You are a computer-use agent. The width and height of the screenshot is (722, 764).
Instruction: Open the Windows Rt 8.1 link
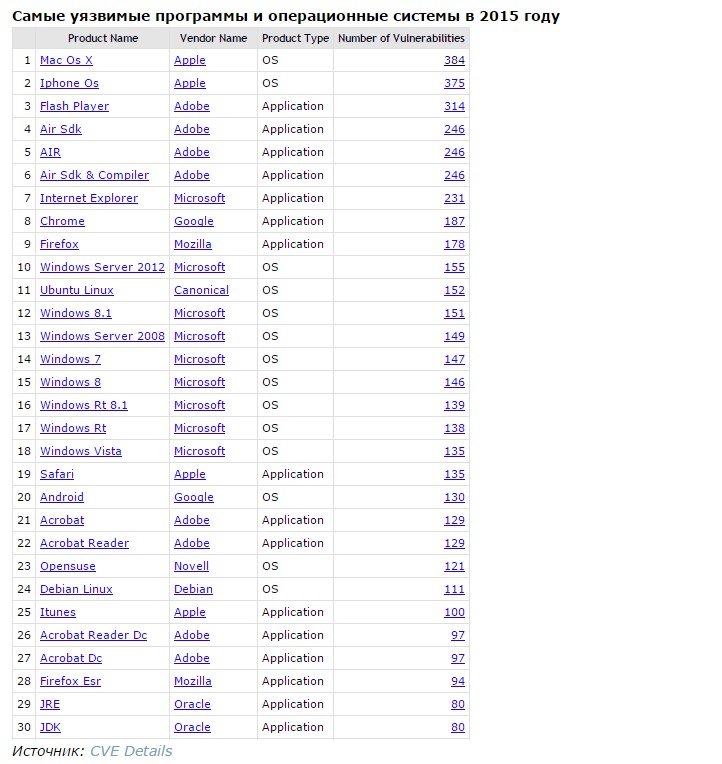(84, 405)
